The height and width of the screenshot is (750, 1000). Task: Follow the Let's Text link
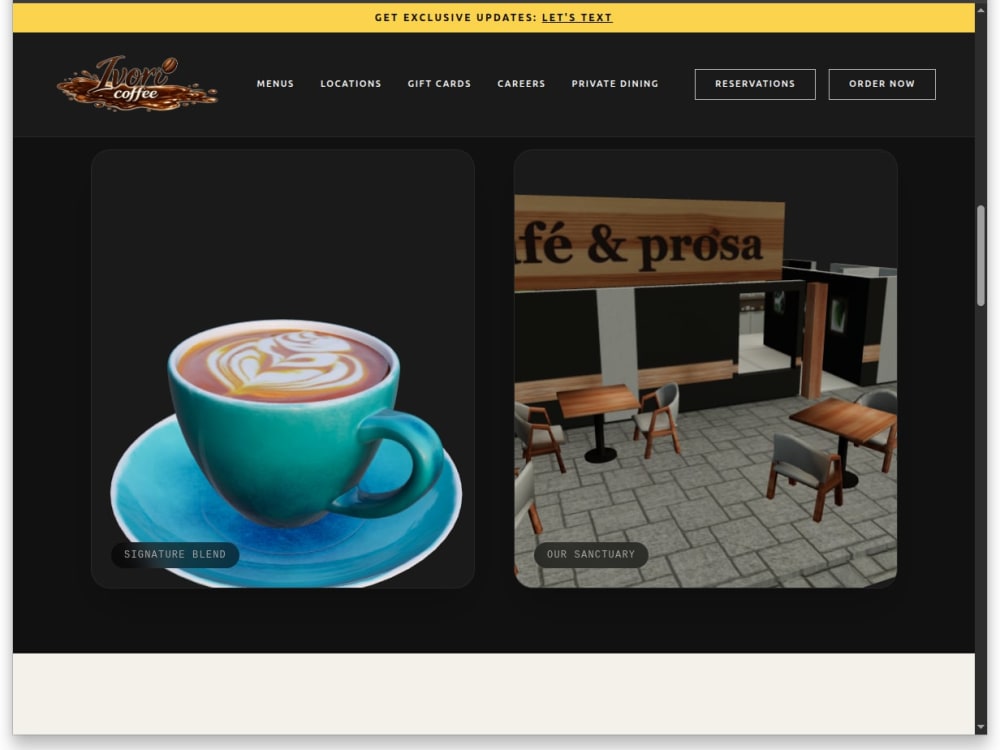pos(577,17)
